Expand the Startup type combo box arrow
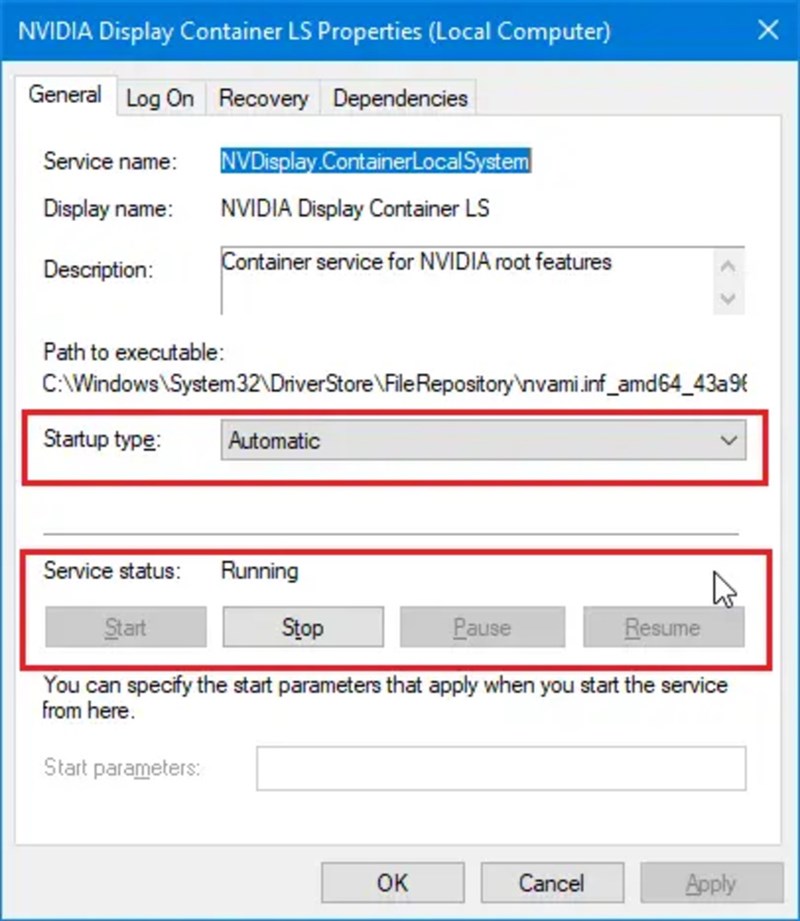Viewport: 800px width, 921px height. (x=729, y=440)
